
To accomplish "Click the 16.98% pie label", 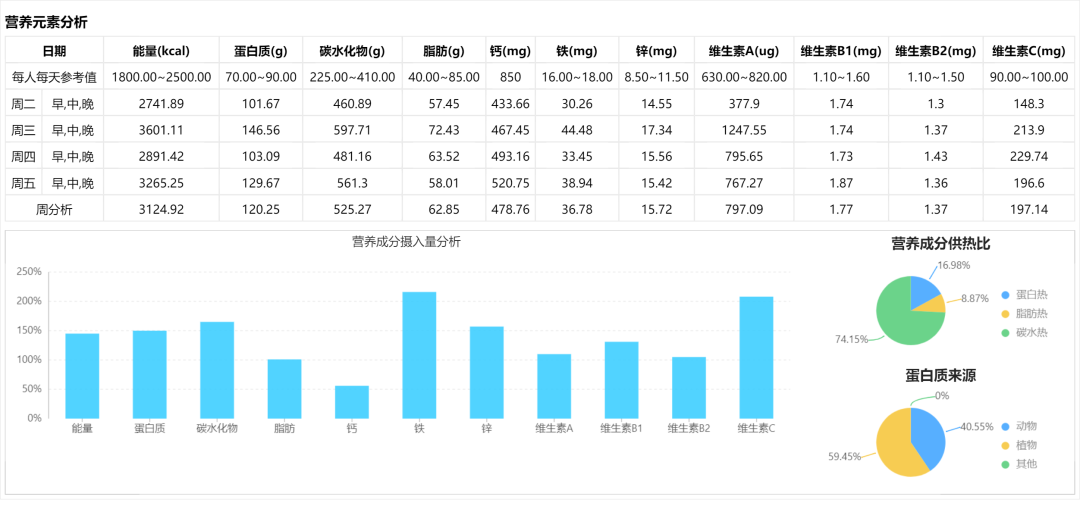I will tap(954, 265).
